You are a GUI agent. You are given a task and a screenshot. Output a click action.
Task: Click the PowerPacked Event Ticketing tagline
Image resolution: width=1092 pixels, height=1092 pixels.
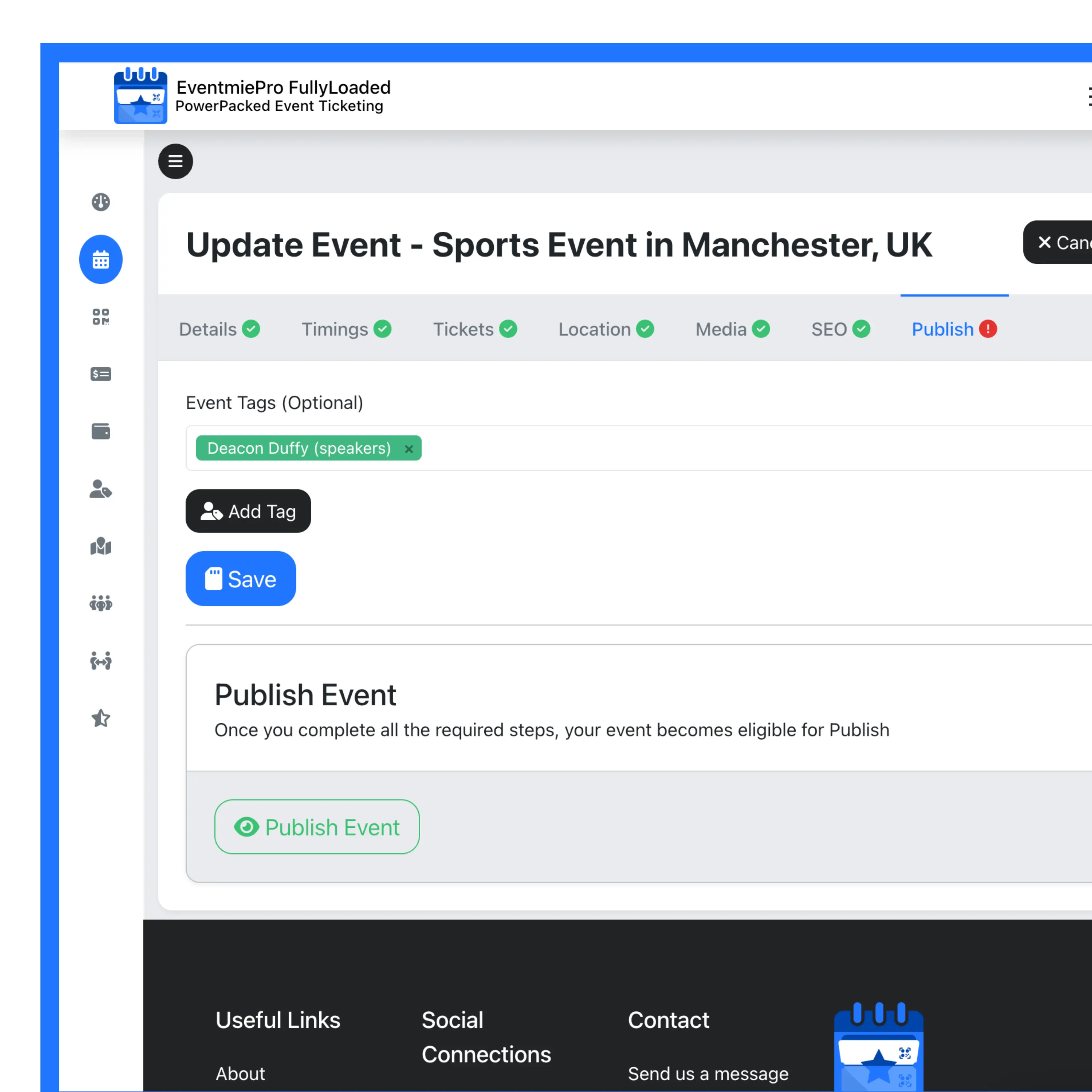click(x=279, y=106)
